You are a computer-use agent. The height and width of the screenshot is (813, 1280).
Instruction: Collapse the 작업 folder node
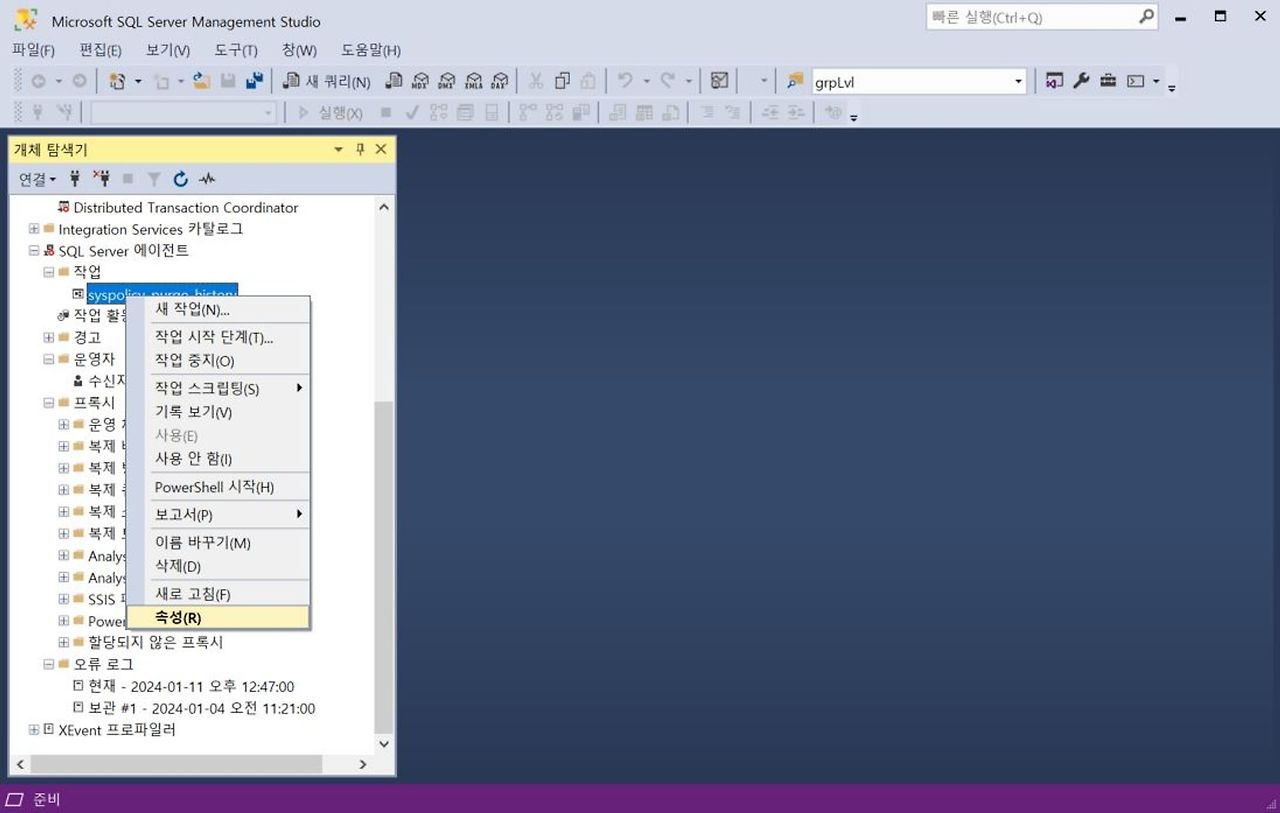point(48,272)
